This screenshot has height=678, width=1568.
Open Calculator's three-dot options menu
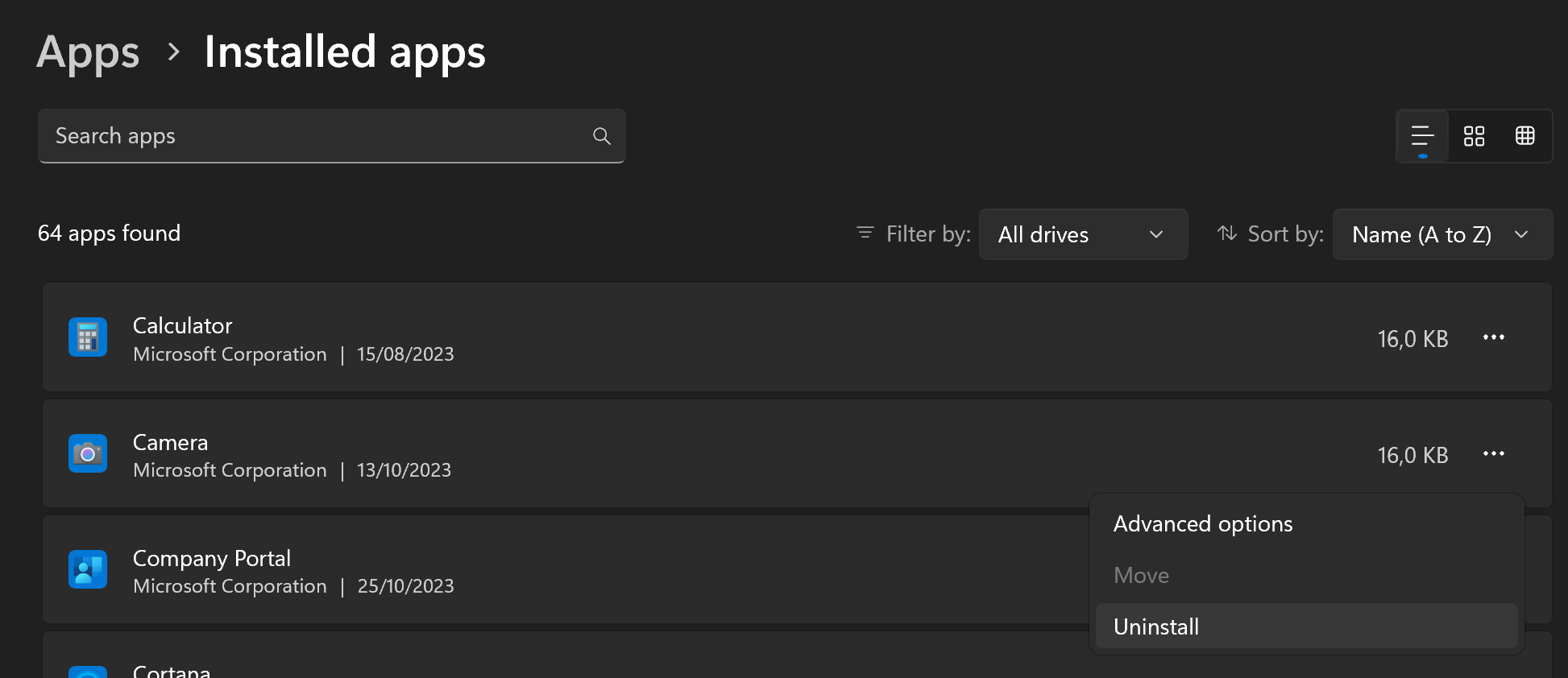(x=1493, y=337)
